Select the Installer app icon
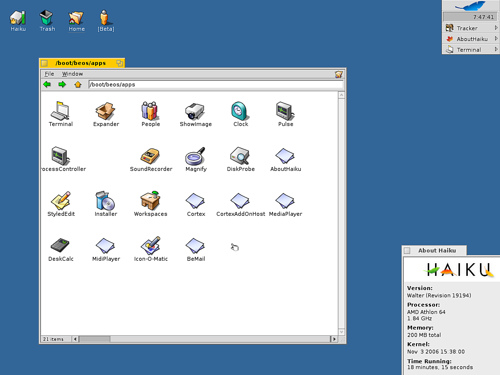Image resolution: width=500 pixels, height=375 pixels. tap(105, 200)
